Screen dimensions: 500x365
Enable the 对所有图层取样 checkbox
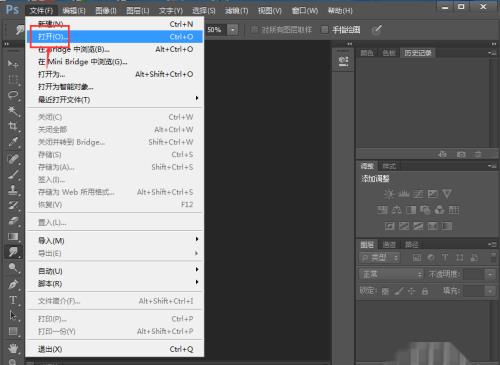(x=254, y=30)
